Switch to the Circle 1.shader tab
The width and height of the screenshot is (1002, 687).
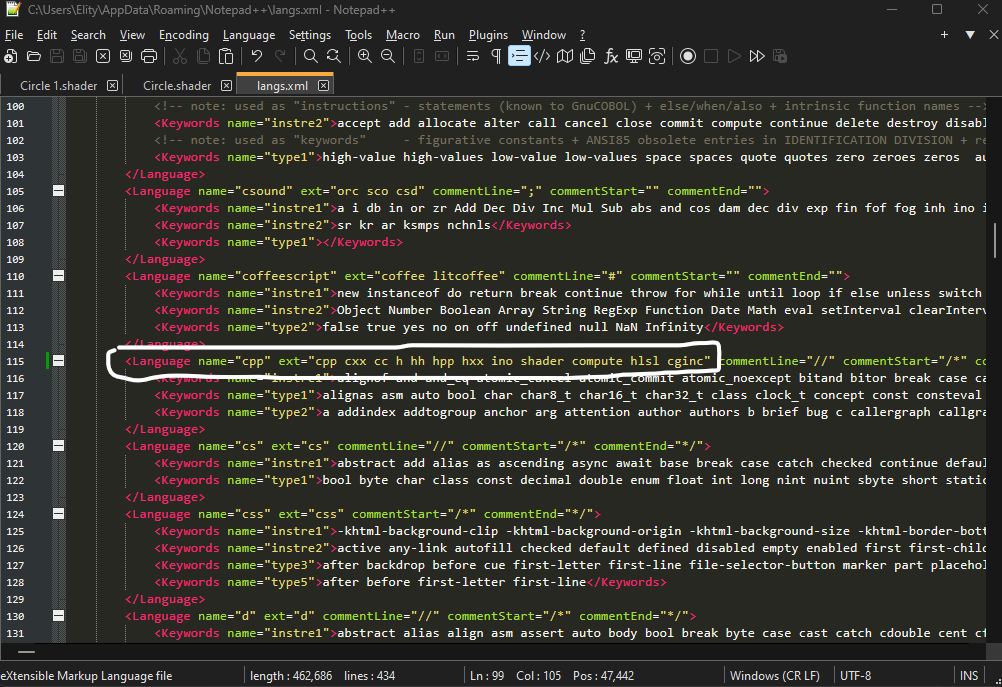pyautogui.click(x=59, y=86)
